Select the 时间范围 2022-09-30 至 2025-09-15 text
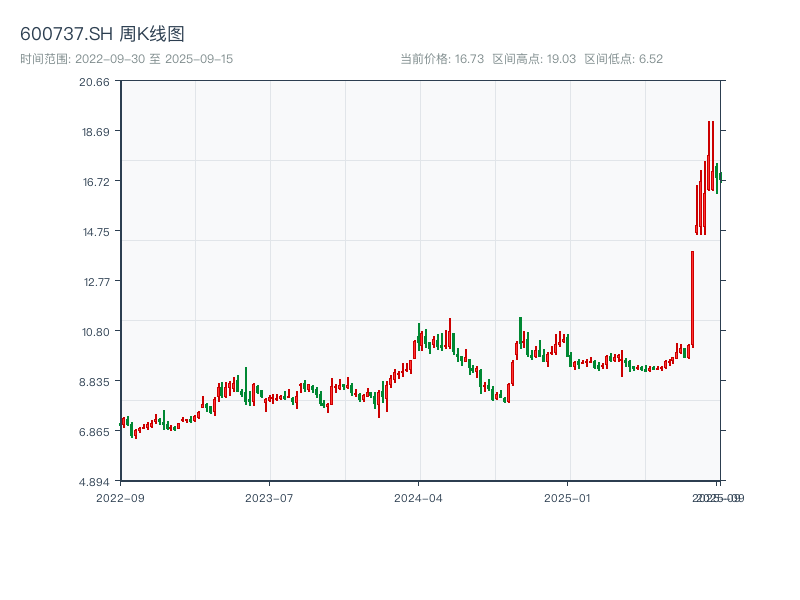 pos(127,59)
